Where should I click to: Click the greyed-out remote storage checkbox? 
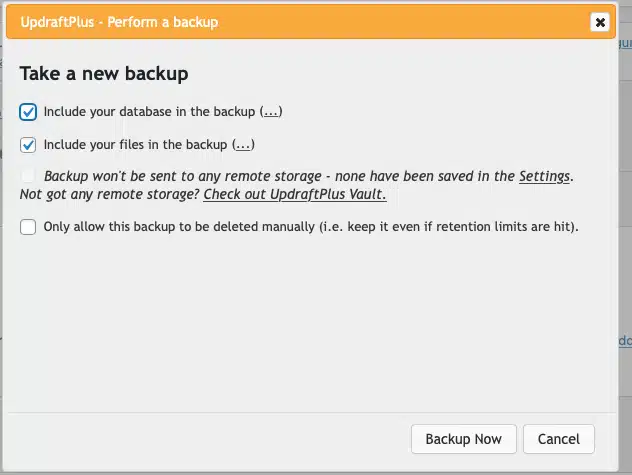coord(28,176)
